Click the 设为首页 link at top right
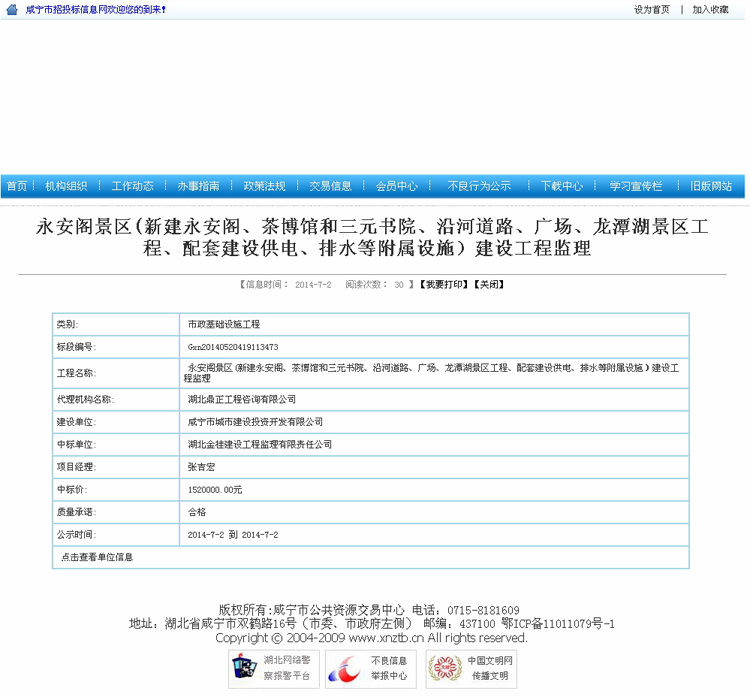The width and height of the screenshot is (750, 697). tap(651, 9)
